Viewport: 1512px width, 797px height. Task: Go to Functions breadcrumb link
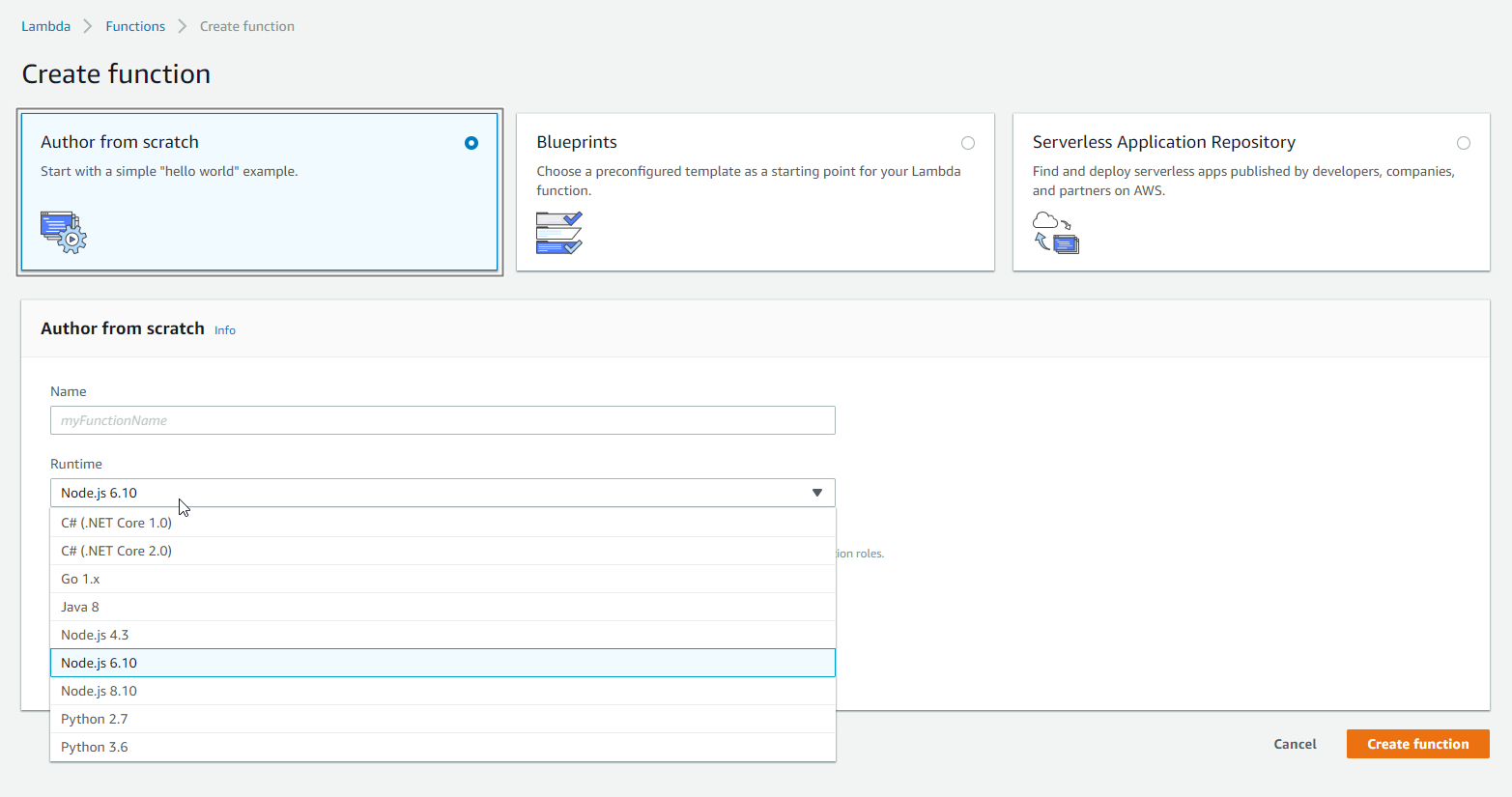[135, 26]
